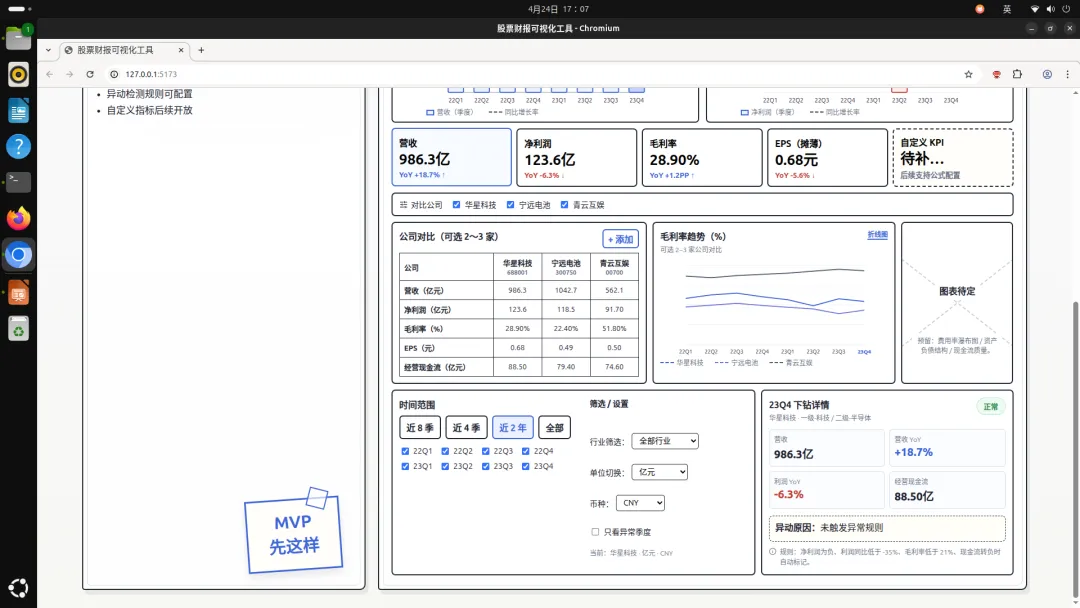Select the EPS（摊薄）KPI card

[x=827, y=157]
